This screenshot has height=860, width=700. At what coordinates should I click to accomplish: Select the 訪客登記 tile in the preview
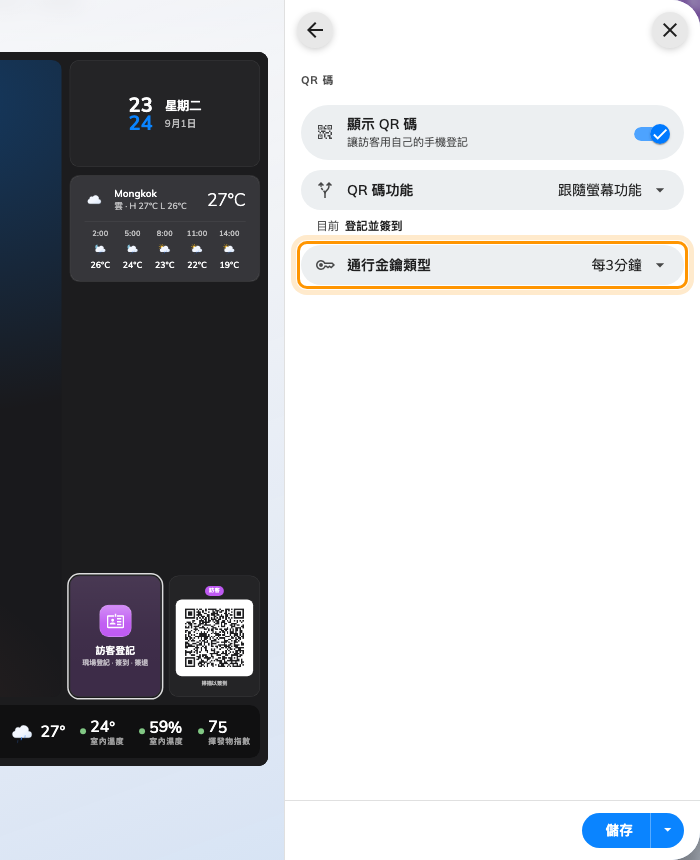pyautogui.click(x=115, y=636)
